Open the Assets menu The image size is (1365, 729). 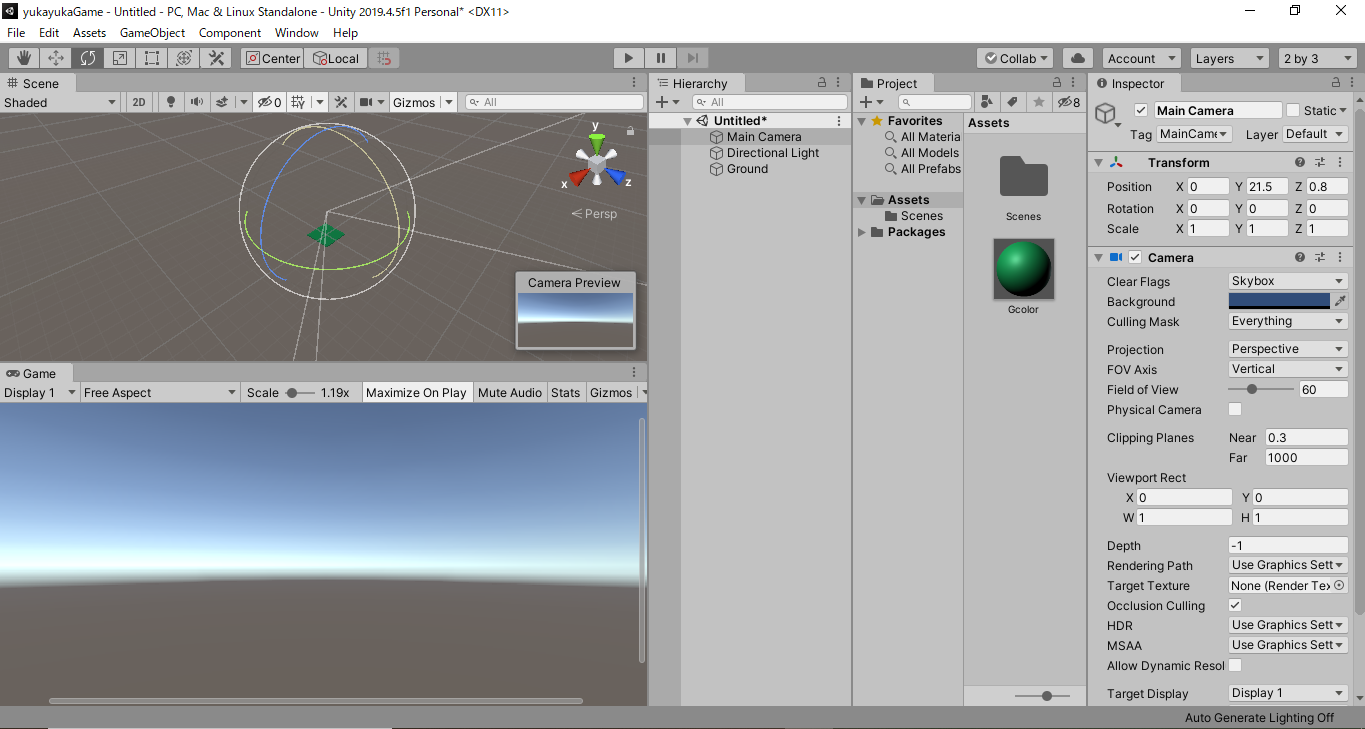[89, 33]
